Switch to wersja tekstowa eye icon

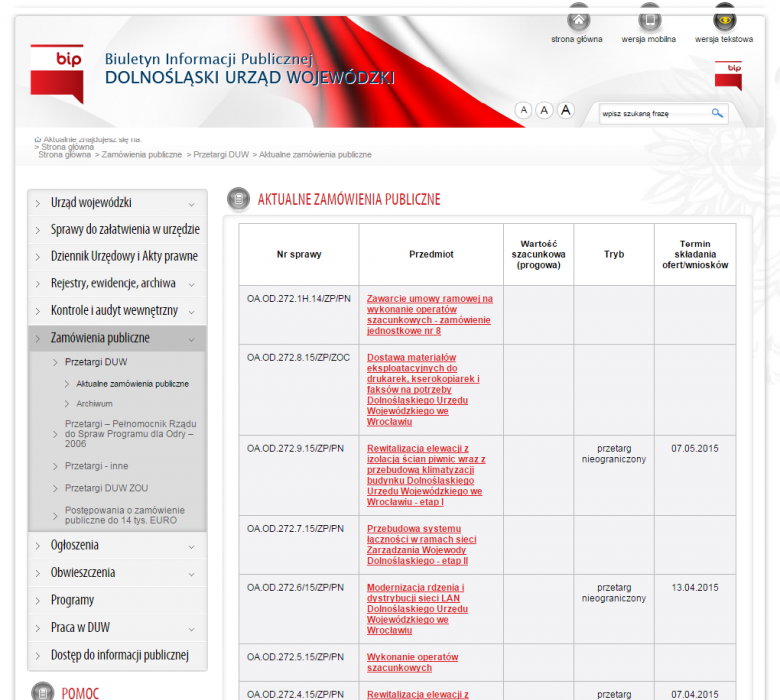[724, 20]
